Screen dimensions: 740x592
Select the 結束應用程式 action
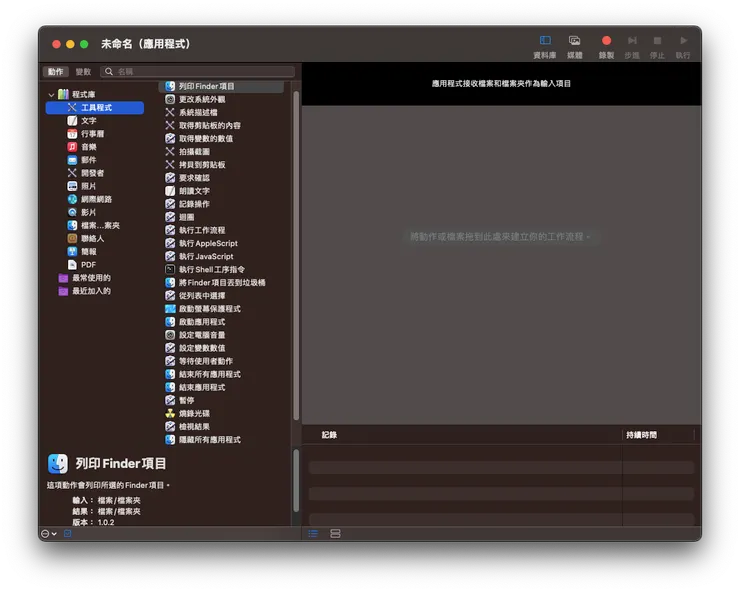195,388
